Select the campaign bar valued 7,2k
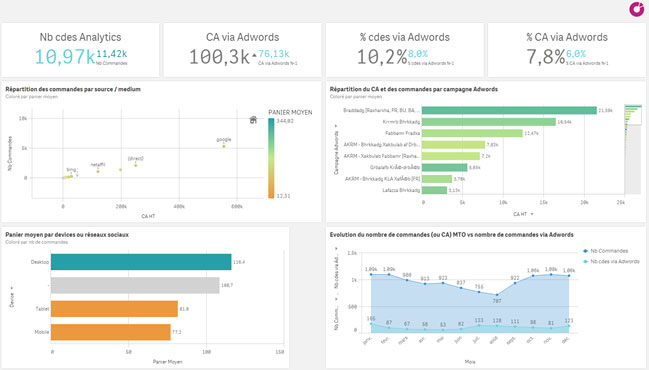Viewport: 649px width, 370px height. [x=451, y=156]
